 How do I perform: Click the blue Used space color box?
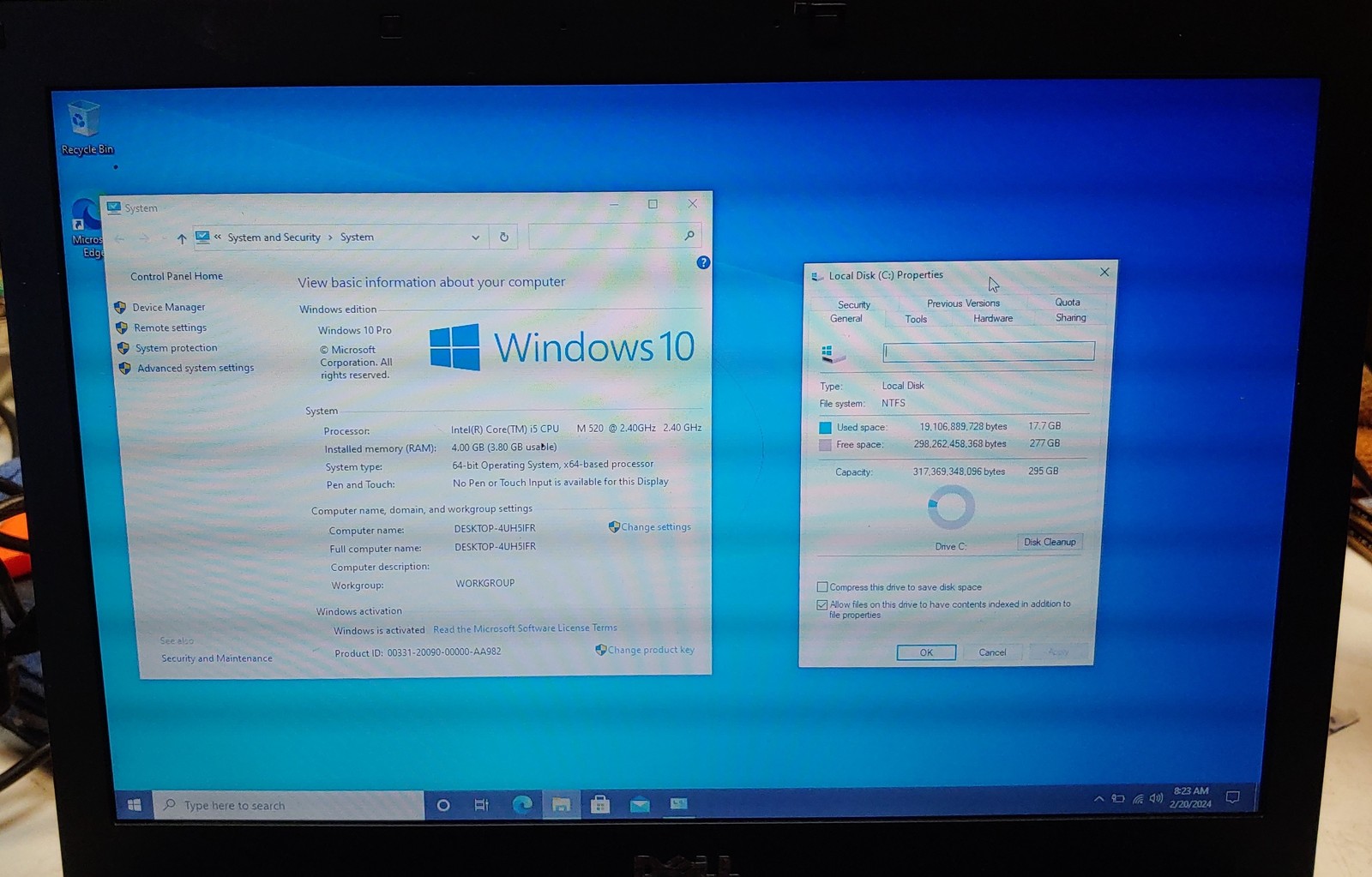pos(825,427)
